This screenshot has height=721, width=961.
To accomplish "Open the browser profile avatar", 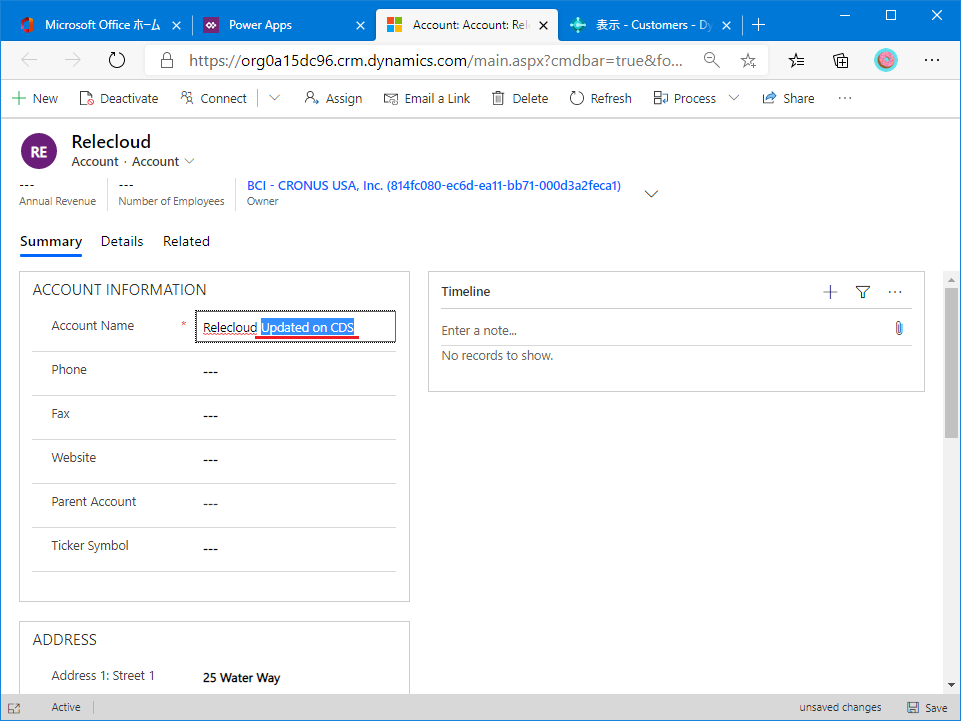I will 886,60.
